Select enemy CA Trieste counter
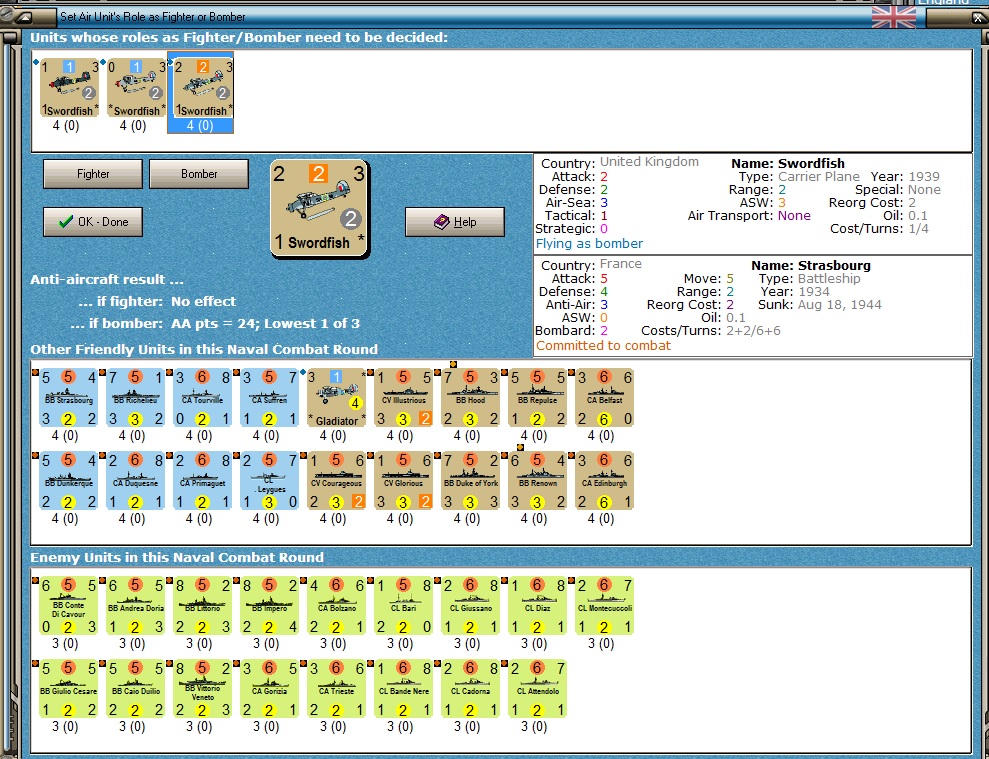 pyautogui.click(x=336, y=689)
